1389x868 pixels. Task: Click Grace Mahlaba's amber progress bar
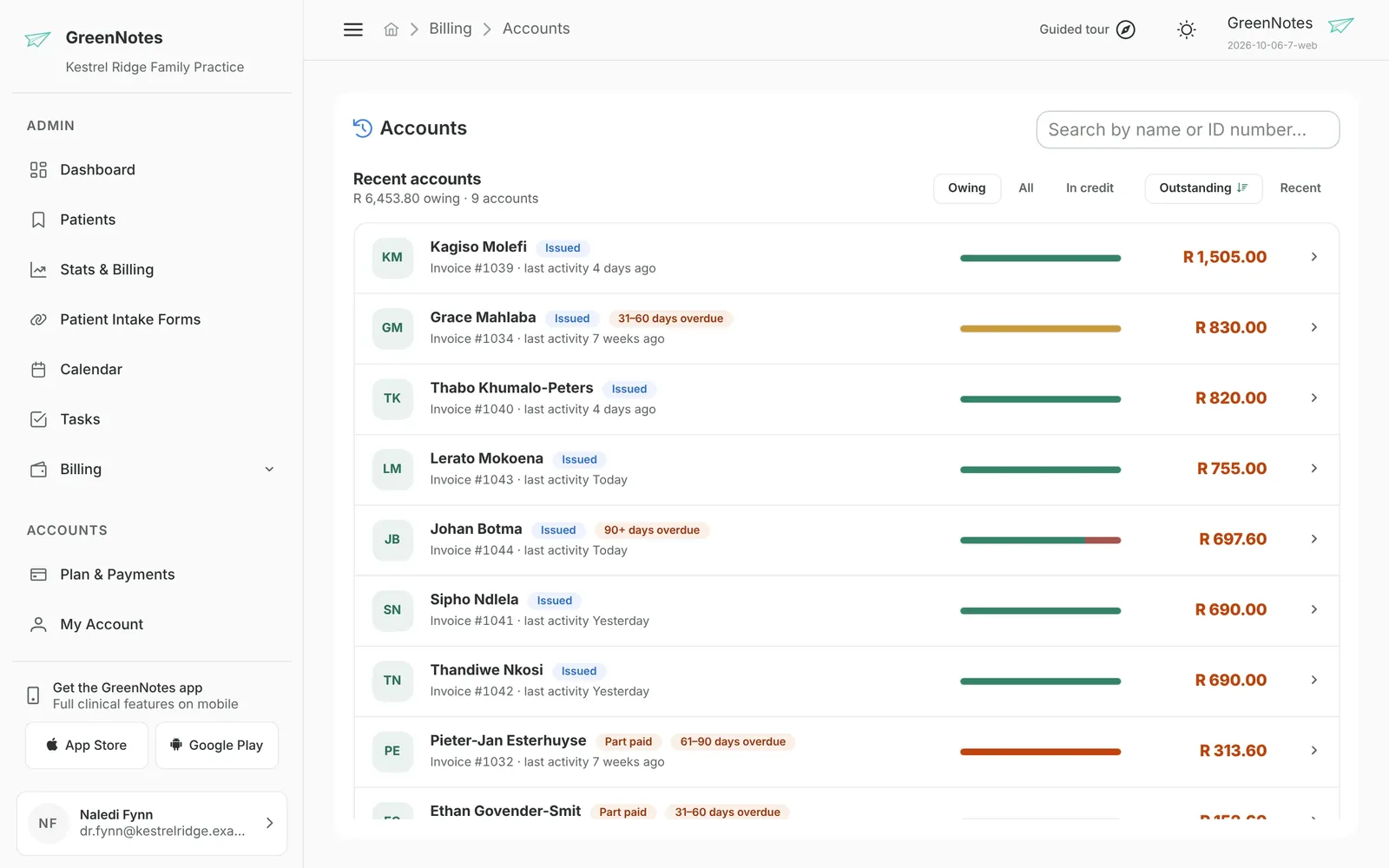pos(1040,328)
